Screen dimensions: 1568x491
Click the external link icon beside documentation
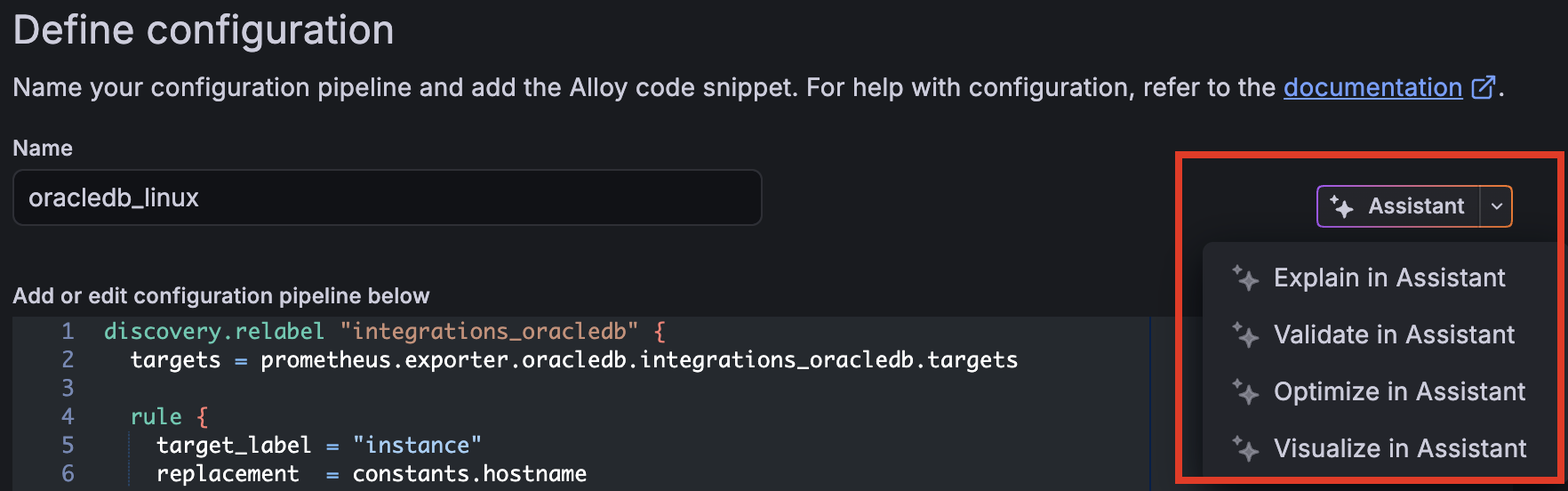[x=1483, y=87]
